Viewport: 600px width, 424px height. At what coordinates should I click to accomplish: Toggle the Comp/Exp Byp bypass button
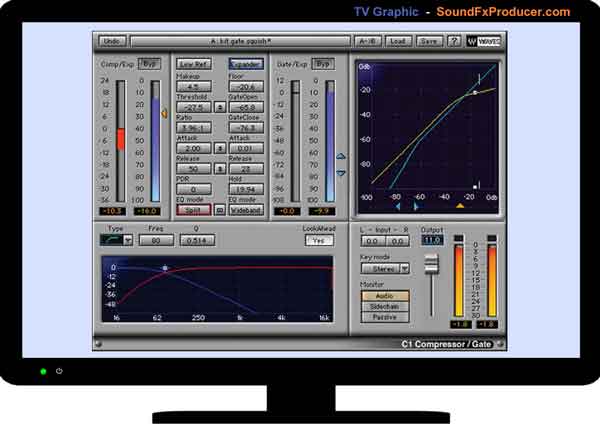coord(149,64)
